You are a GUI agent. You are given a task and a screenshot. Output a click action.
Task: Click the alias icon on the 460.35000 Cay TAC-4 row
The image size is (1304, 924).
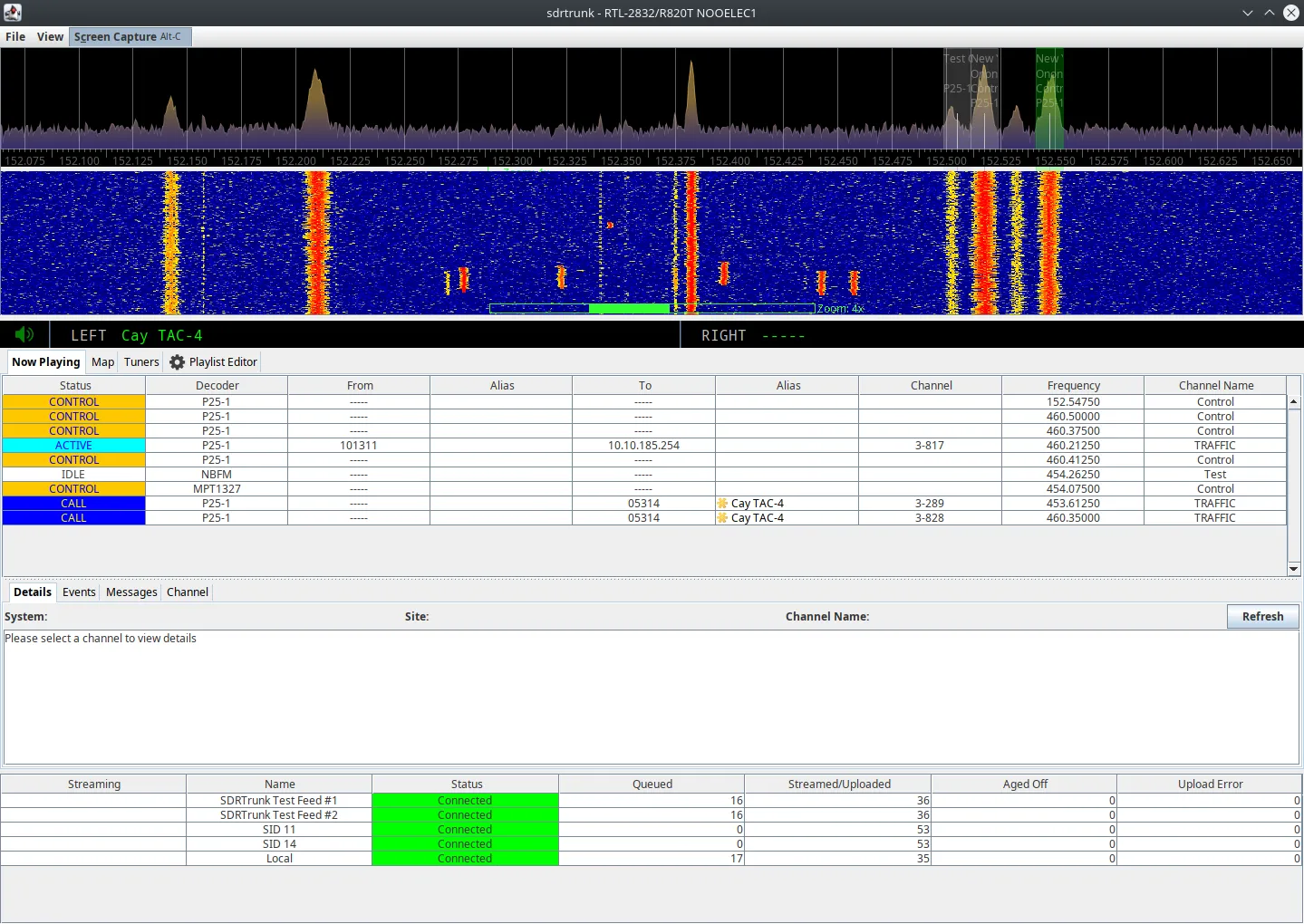[x=722, y=517]
